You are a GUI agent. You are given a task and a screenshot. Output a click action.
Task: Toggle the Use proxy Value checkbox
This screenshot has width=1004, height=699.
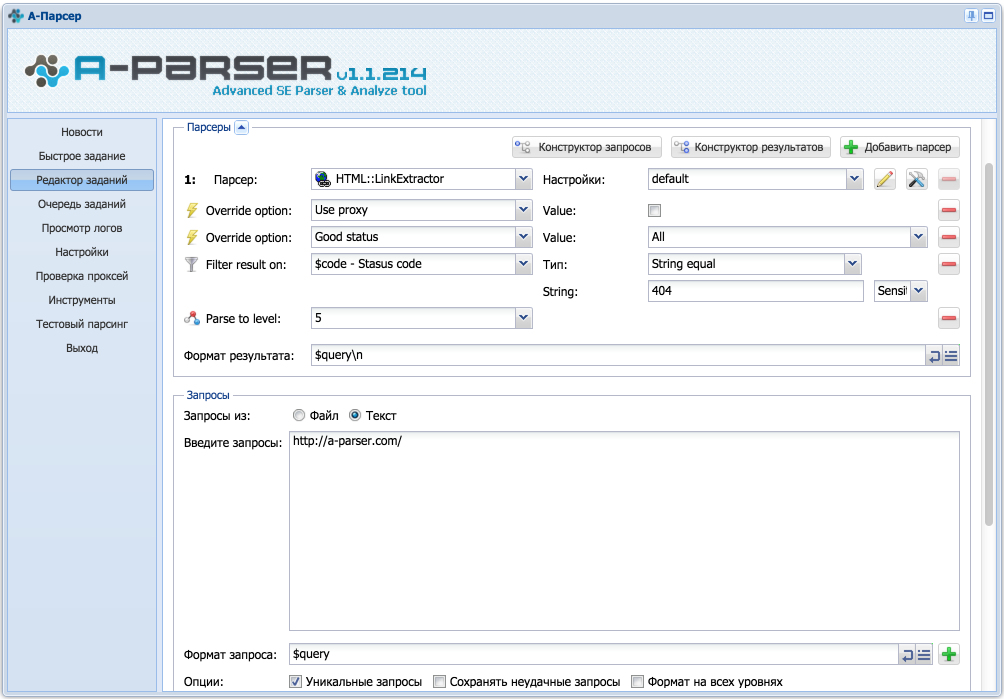tap(654, 211)
